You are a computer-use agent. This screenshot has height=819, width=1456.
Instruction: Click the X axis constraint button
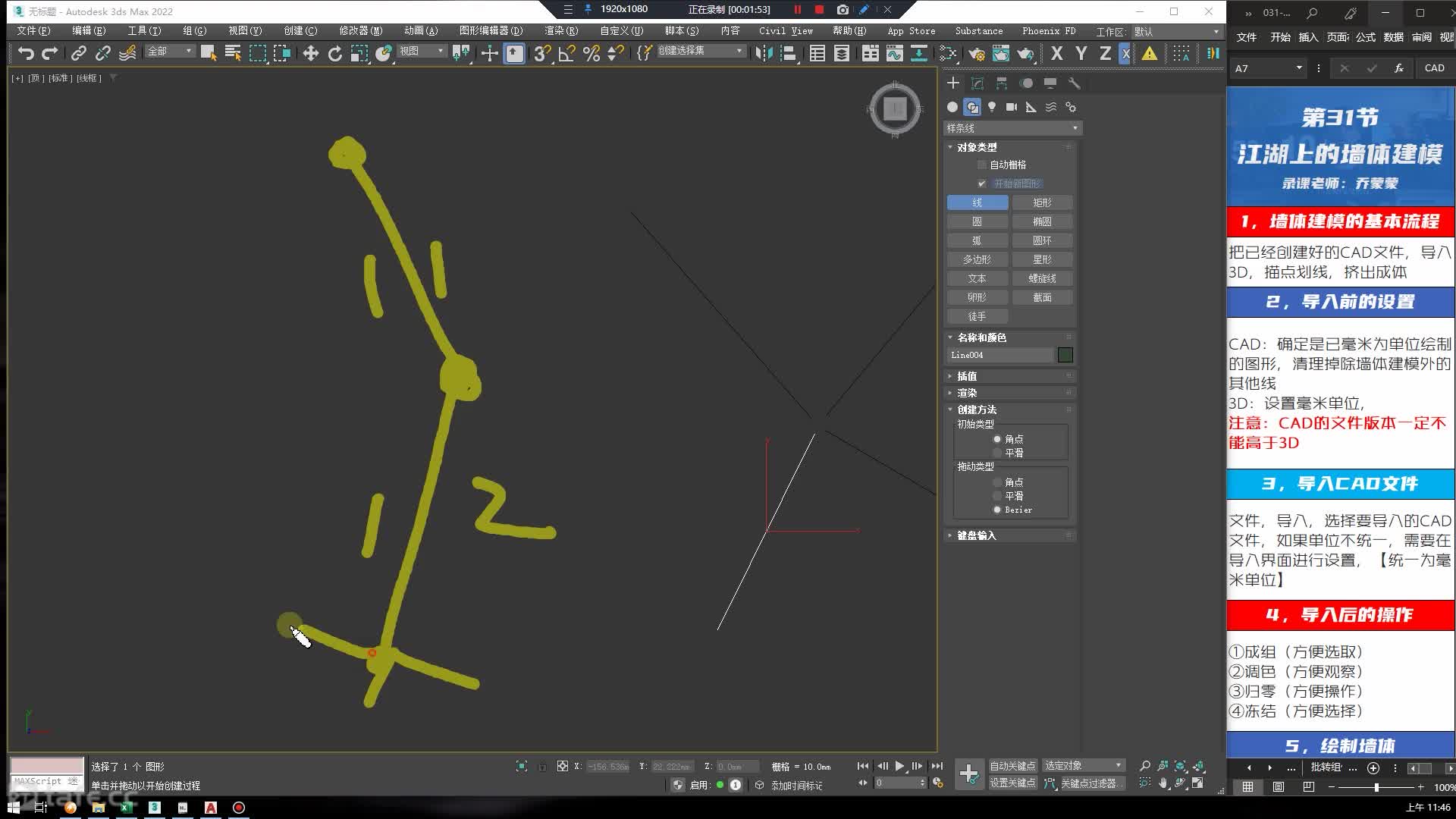pos(1056,53)
